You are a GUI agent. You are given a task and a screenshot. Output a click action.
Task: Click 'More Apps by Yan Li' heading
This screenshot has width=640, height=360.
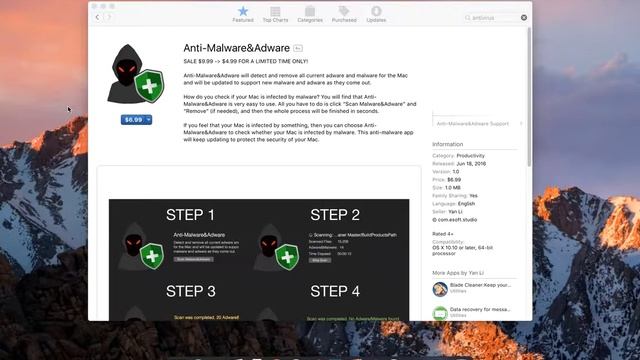(x=458, y=273)
